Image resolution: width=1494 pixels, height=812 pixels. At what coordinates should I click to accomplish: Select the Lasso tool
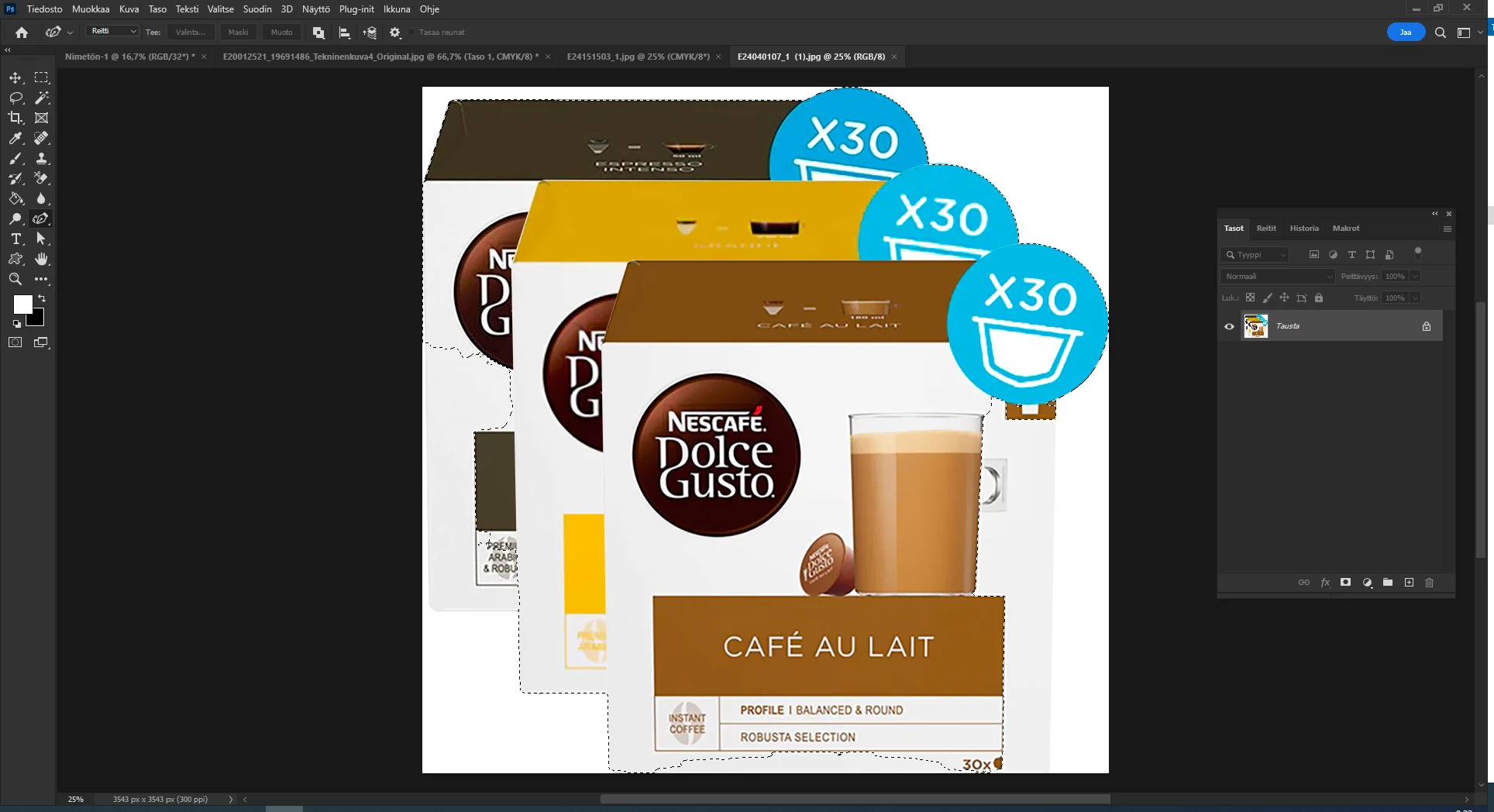pyautogui.click(x=15, y=98)
